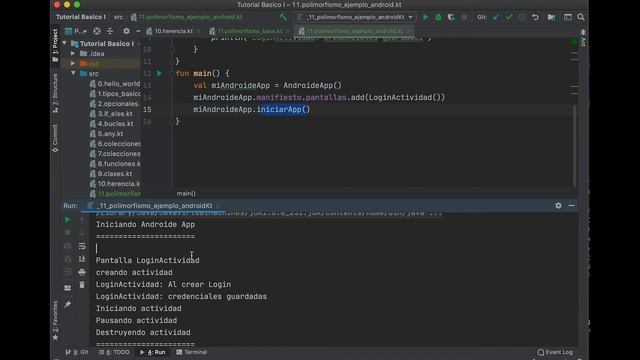640x360 pixels.
Task: Open the Terminal tool window tab
Action: [191, 352]
